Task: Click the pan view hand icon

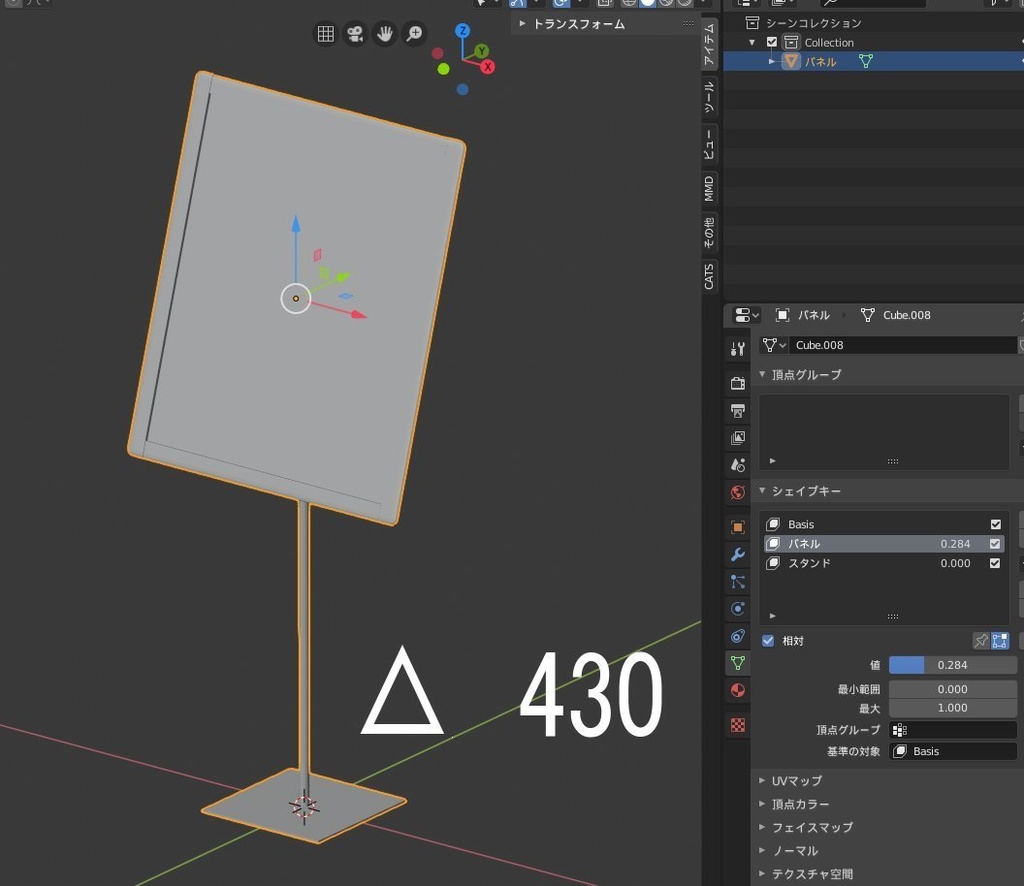Action: [385, 33]
